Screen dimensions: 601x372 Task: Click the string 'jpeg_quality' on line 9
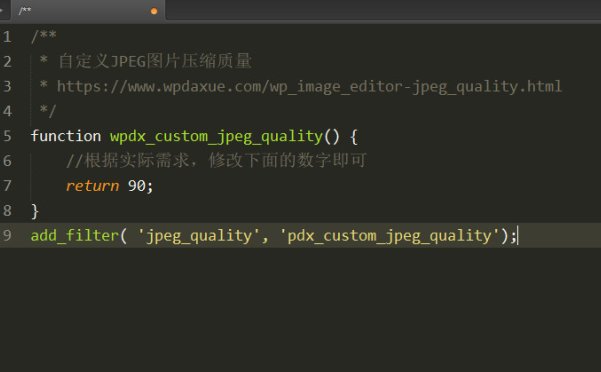click(199, 236)
